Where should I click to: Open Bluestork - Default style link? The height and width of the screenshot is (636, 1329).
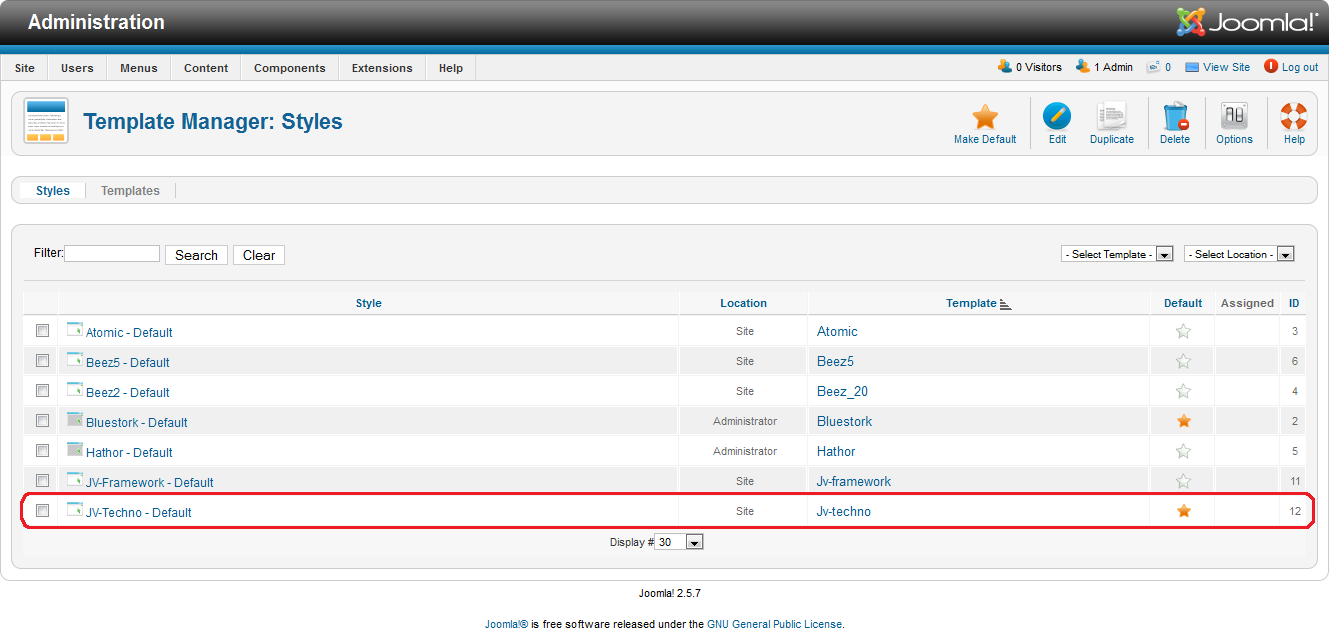click(137, 422)
